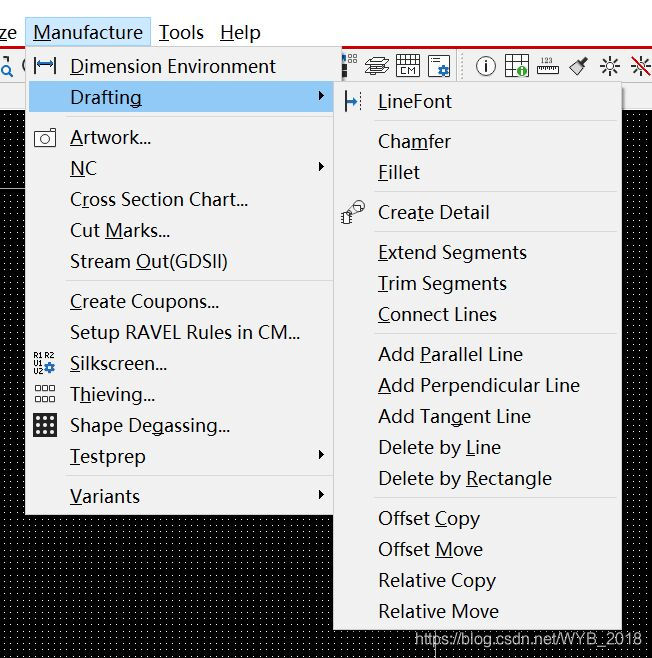Choose Create Detail in Drafting submenu
The width and height of the screenshot is (652, 658).
pyautogui.click(x=433, y=212)
